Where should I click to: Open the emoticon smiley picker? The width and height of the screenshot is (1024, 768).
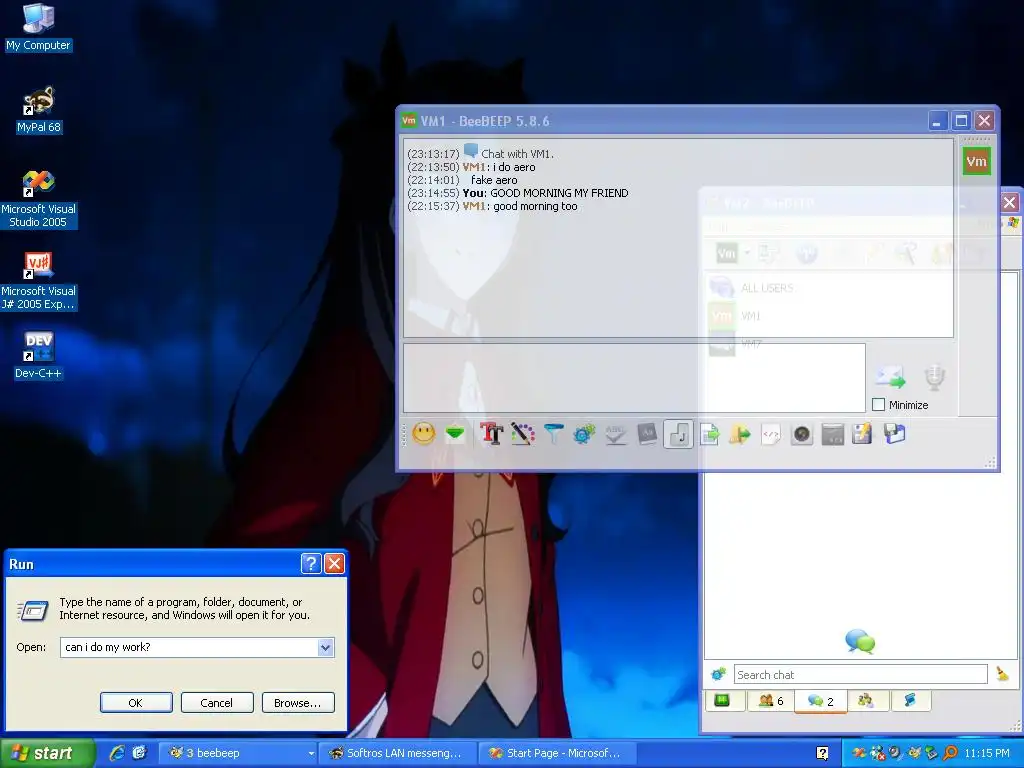[423, 434]
